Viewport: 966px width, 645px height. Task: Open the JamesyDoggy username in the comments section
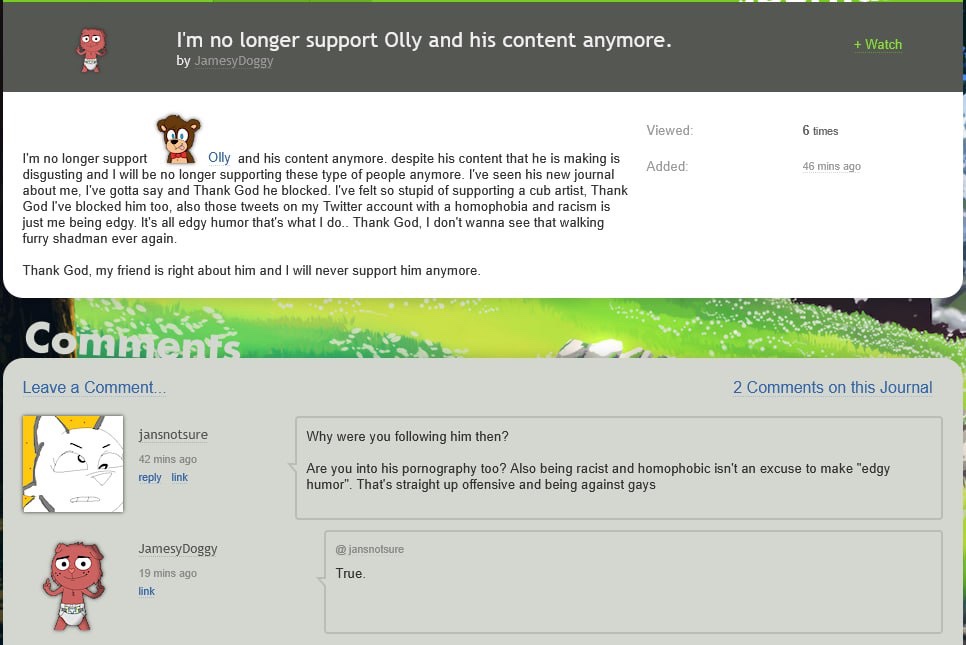(177, 549)
